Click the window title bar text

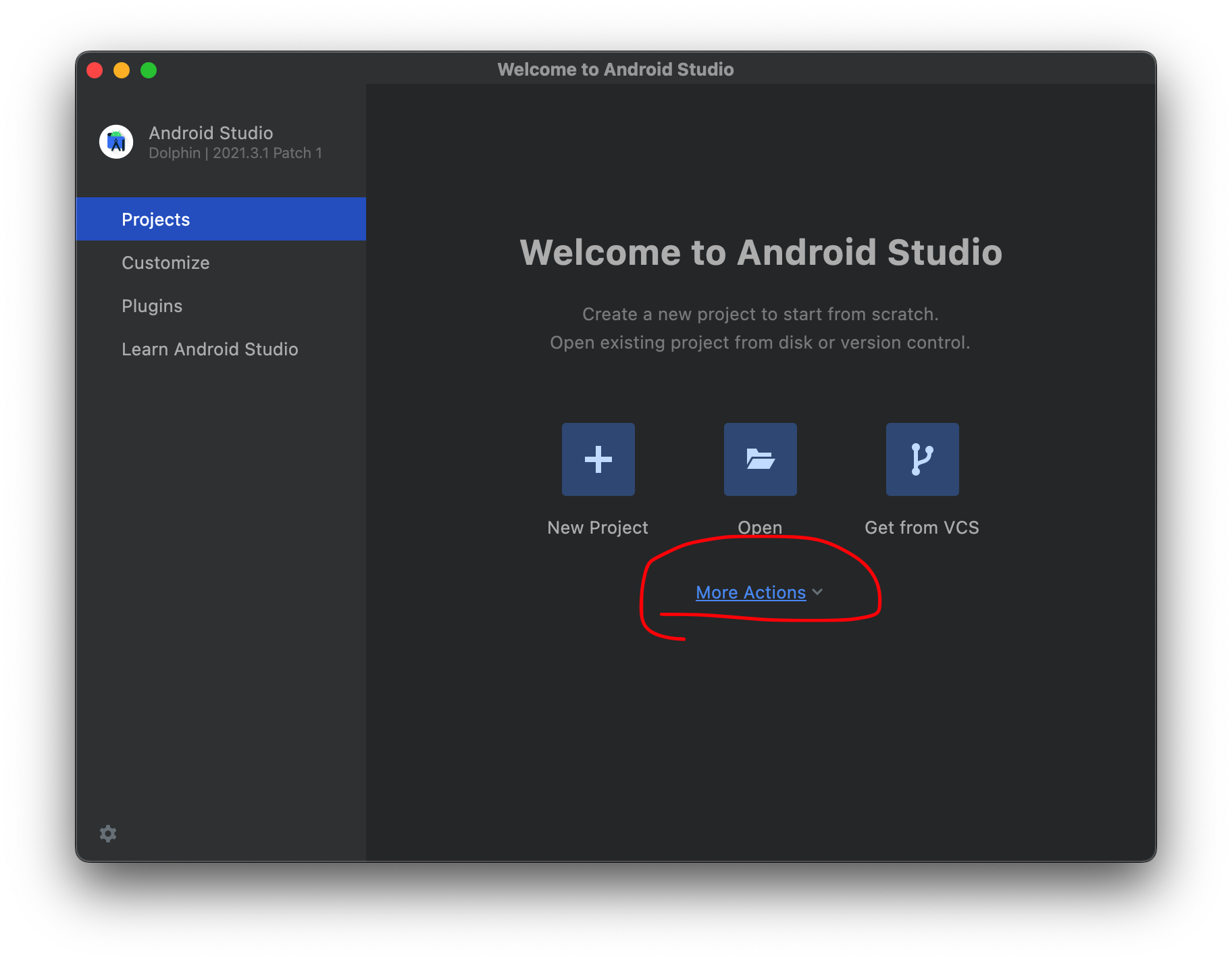(615, 70)
